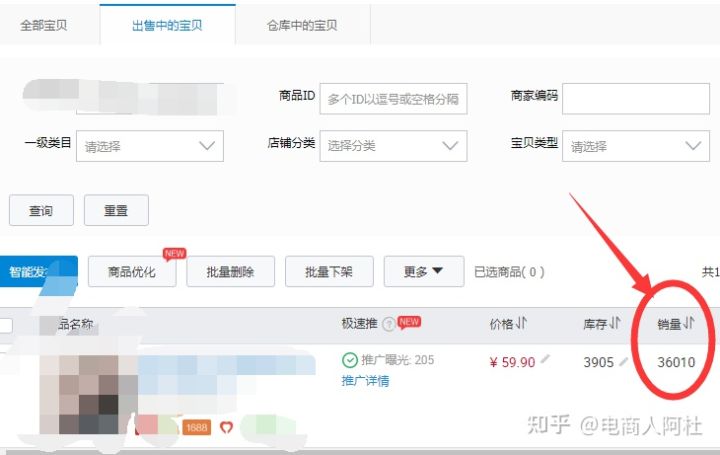Open the 出售中的宝贝 tab
Screen dimensions: 720x455
click(x=167, y=25)
